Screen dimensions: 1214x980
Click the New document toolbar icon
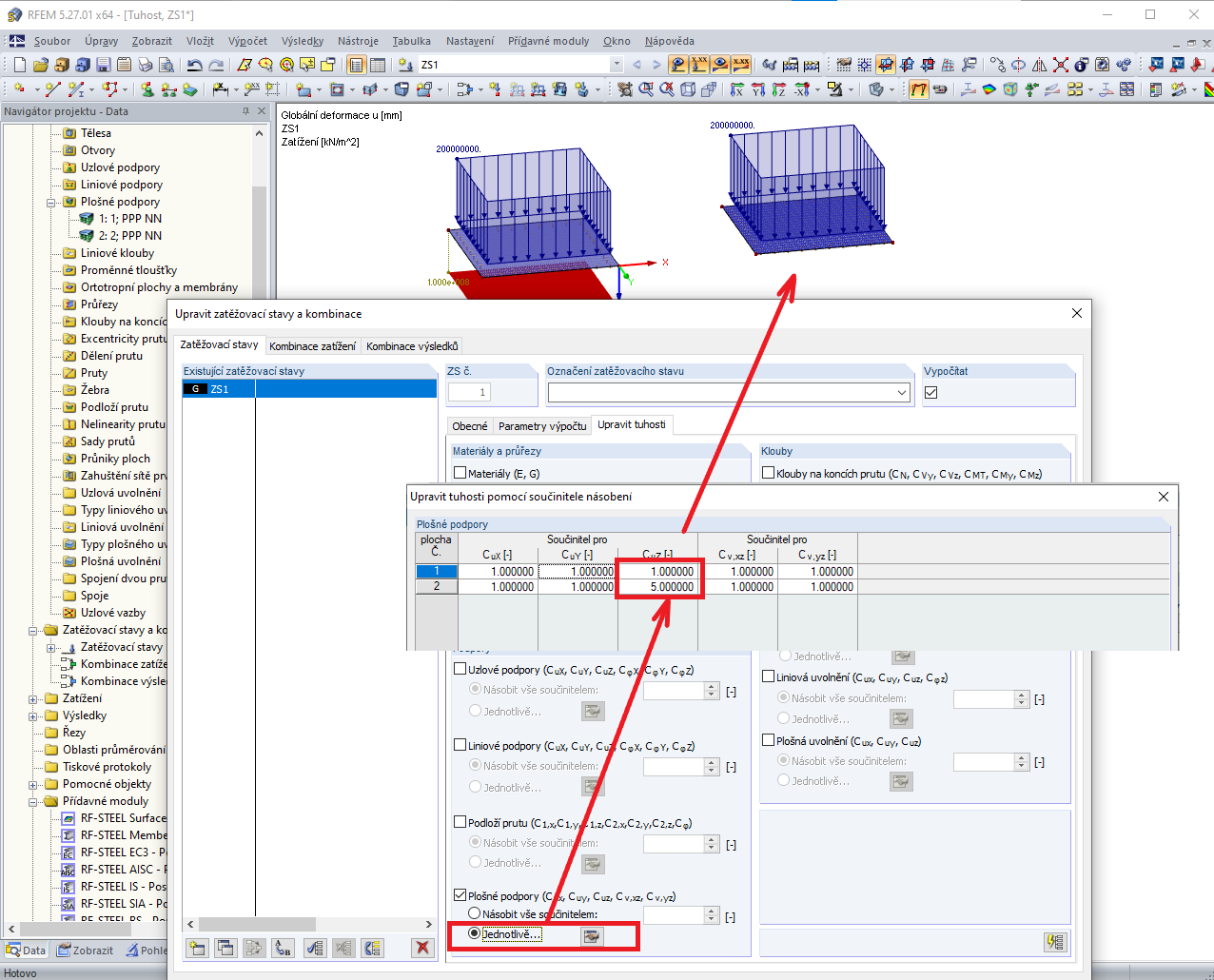[x=19, y=65]
